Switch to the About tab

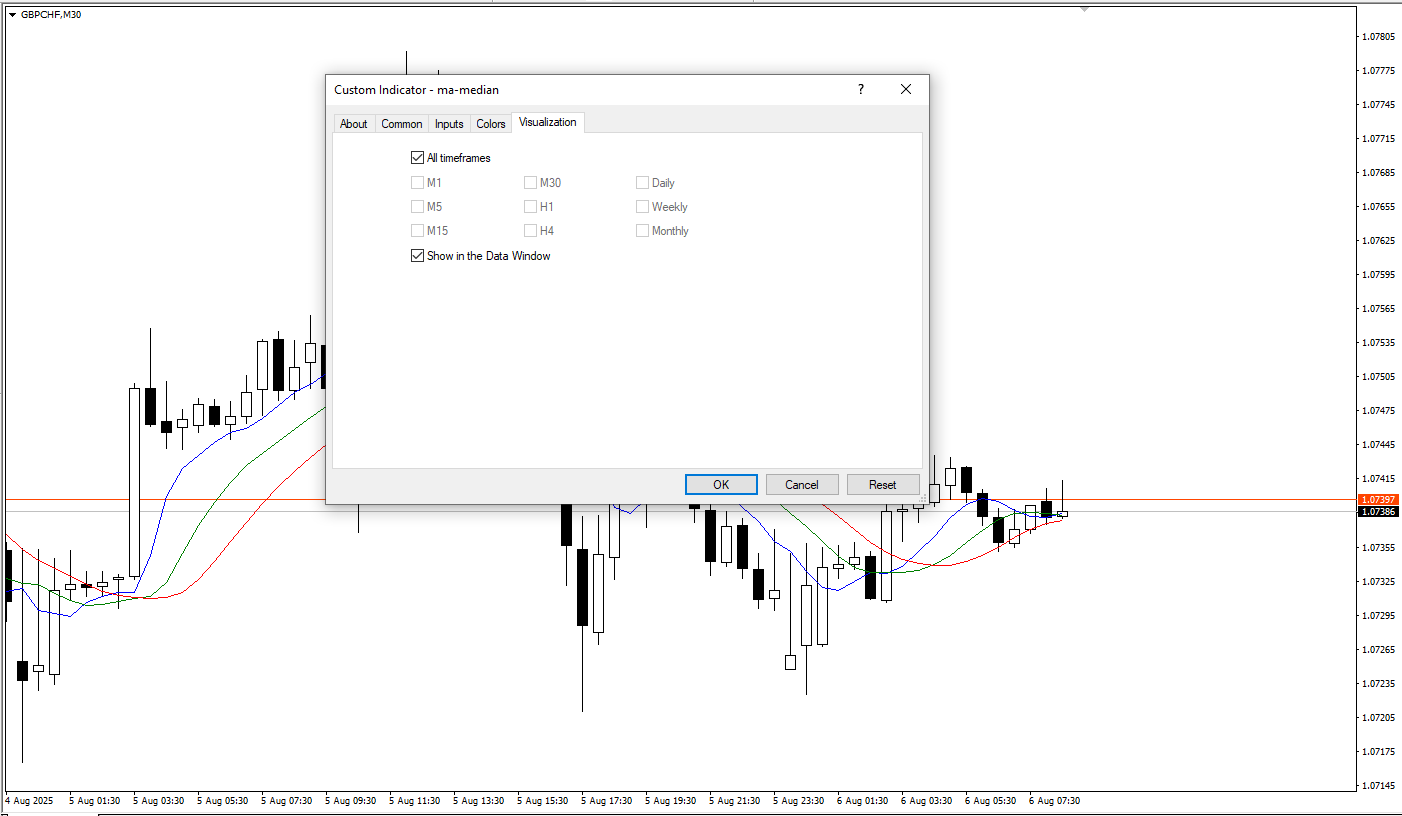353,124
